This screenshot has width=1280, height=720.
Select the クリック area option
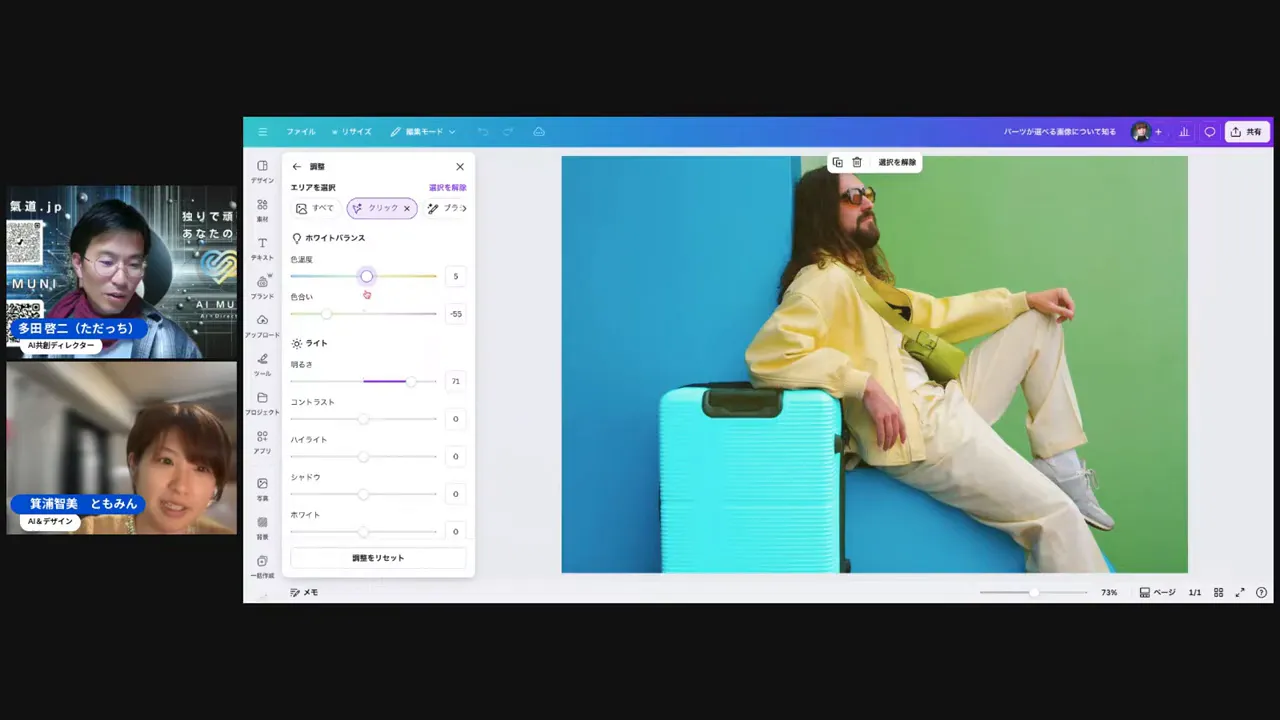382,208
